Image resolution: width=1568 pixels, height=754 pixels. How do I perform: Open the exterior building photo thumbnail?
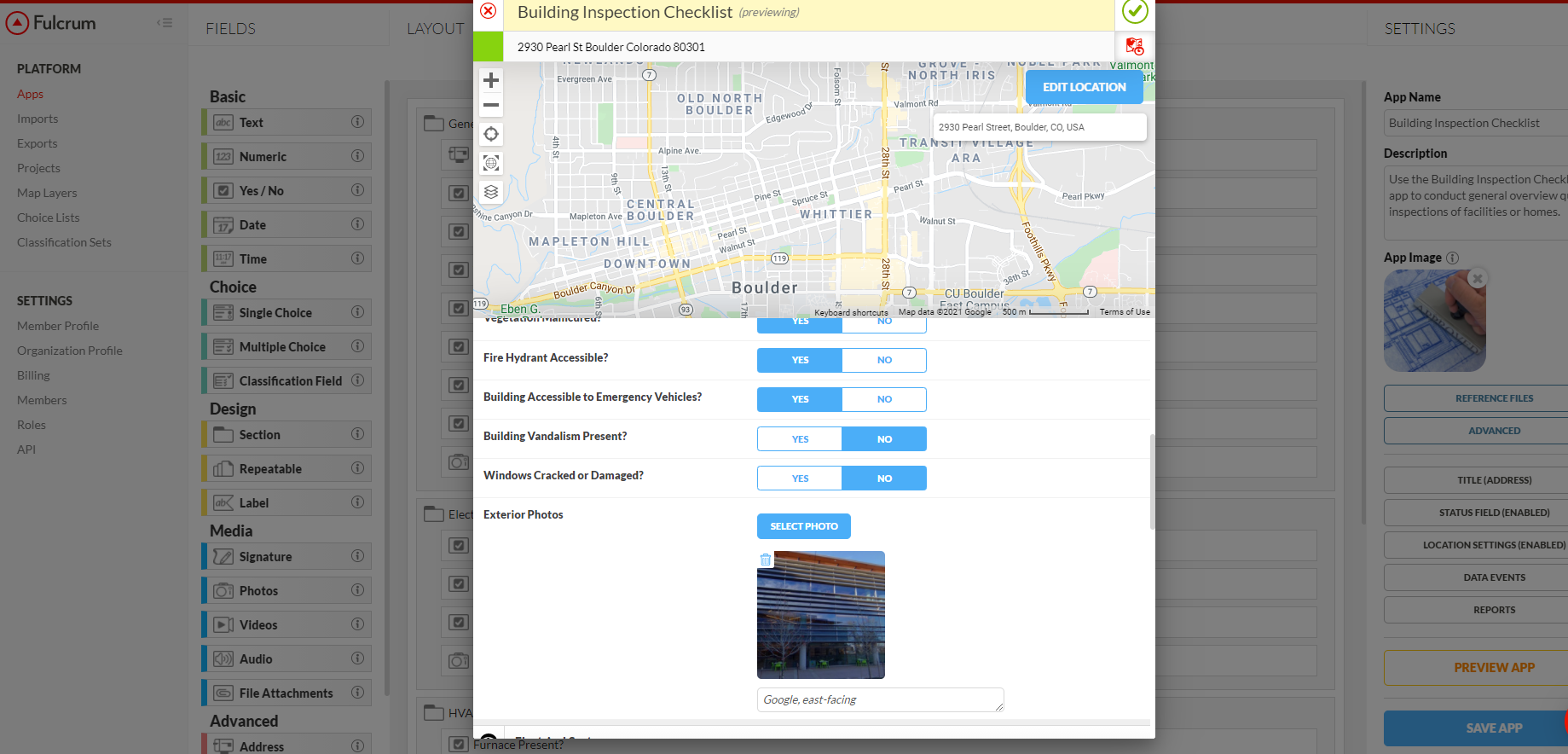[x=821, y=615]
